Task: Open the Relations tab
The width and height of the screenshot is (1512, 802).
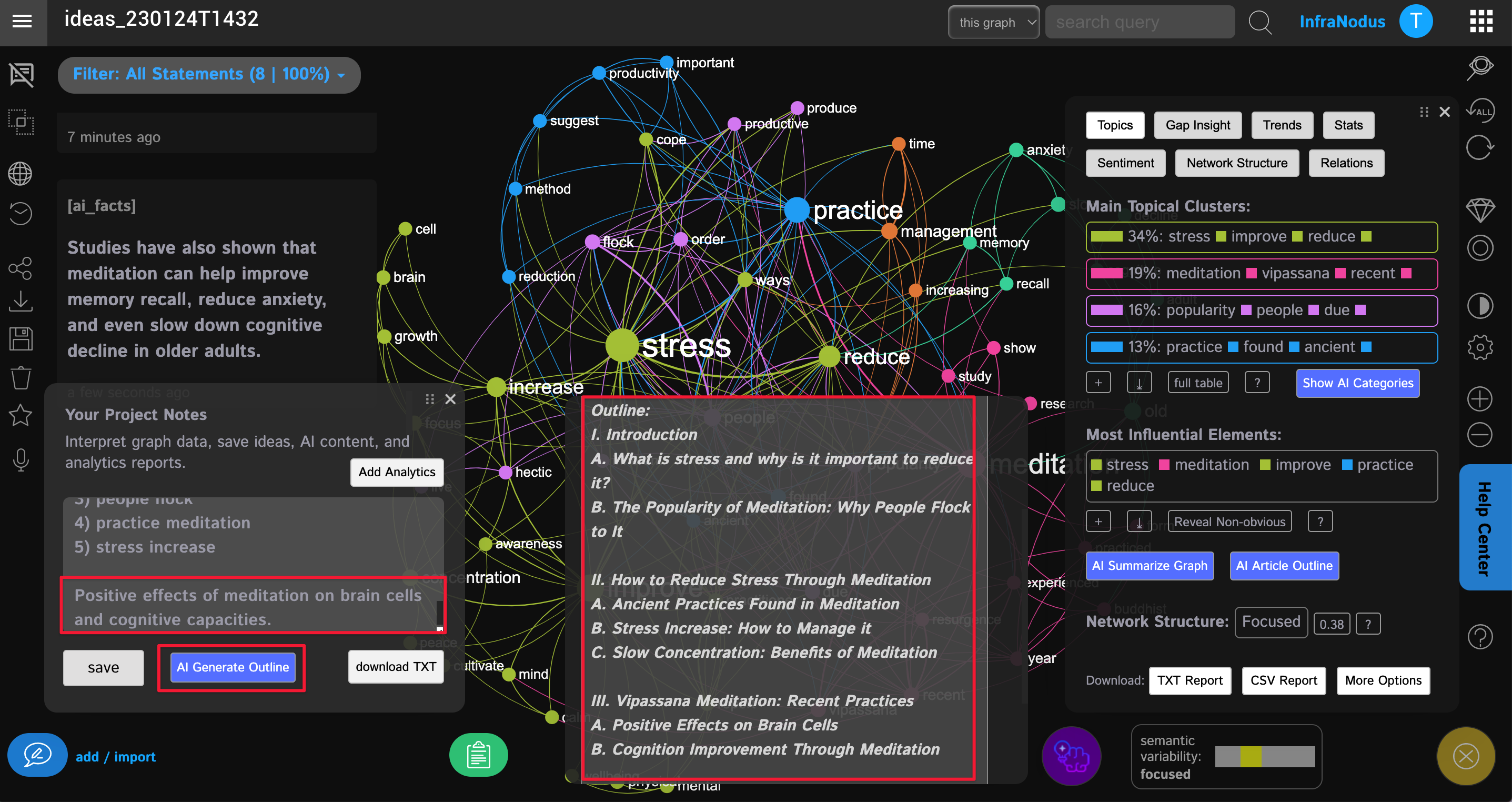Action: (x=1346, y=163)
